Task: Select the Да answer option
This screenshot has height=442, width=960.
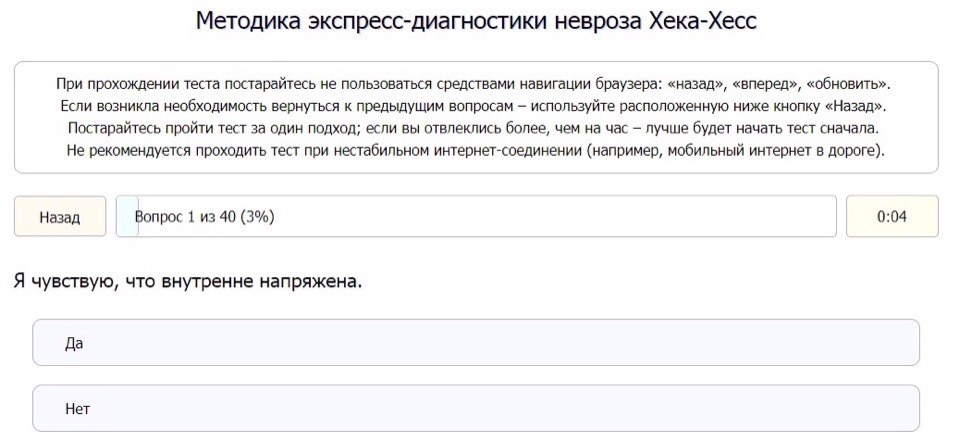Action: pos(476,343)
